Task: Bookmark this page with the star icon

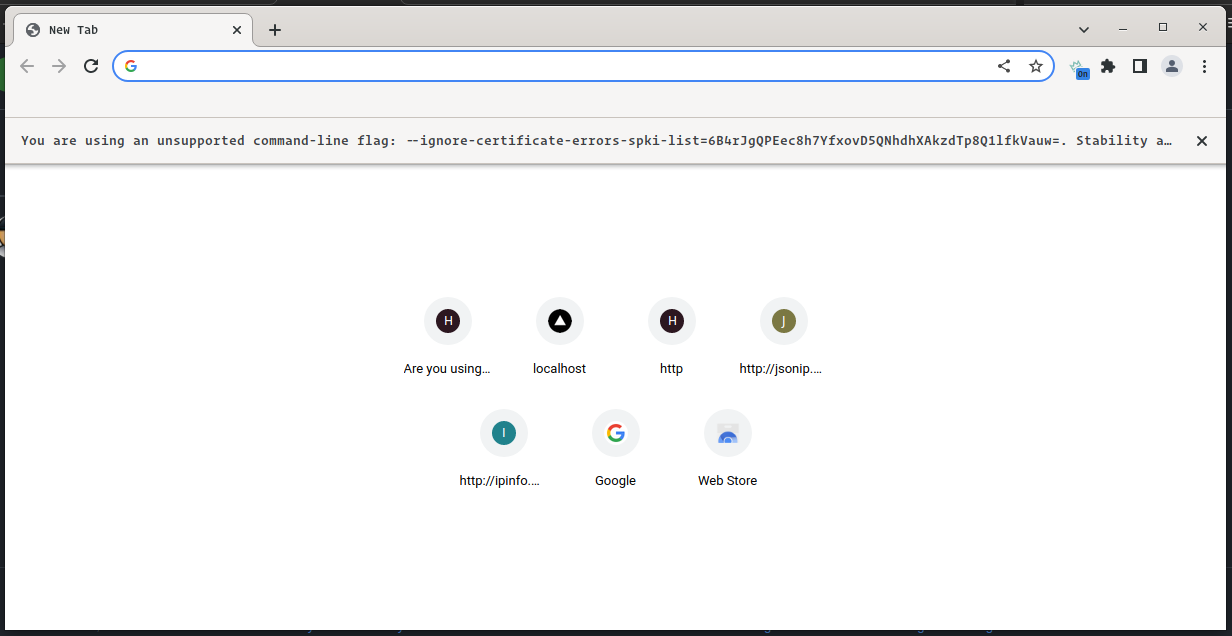Action: (x=1035, y=66)
